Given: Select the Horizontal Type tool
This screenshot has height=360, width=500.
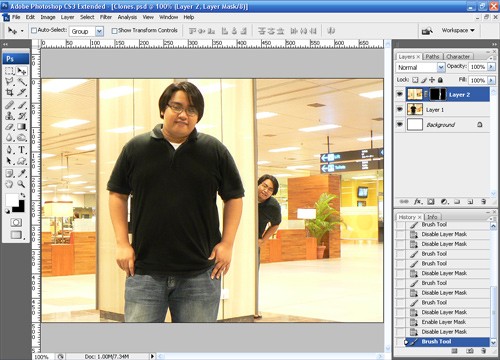Looking at the screenshot, I should point(22,150).
